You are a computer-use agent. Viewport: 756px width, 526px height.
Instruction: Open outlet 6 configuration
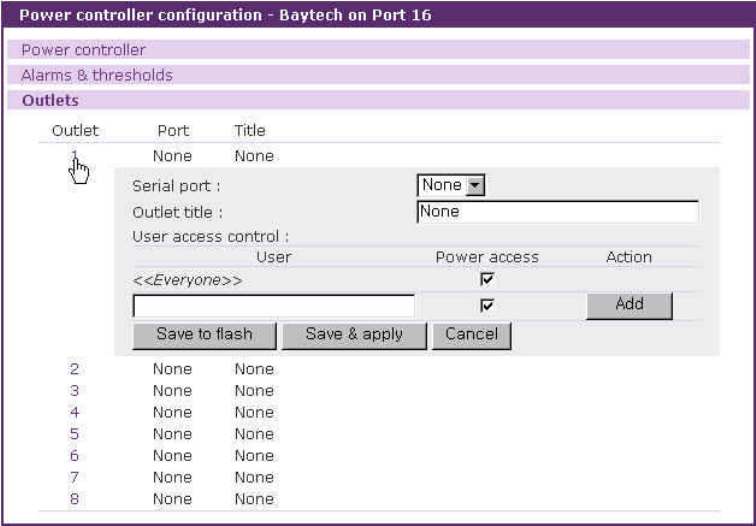coord(74,456)
